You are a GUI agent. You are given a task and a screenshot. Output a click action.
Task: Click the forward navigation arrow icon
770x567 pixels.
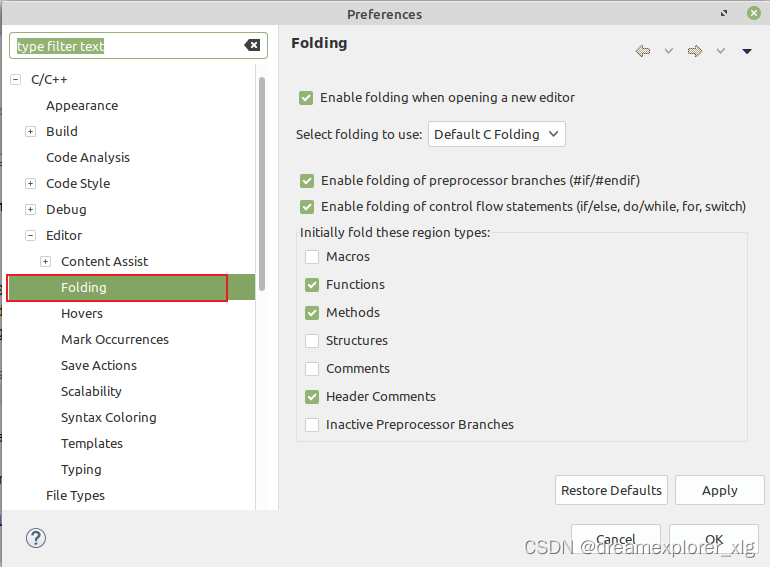coord(695,51)
